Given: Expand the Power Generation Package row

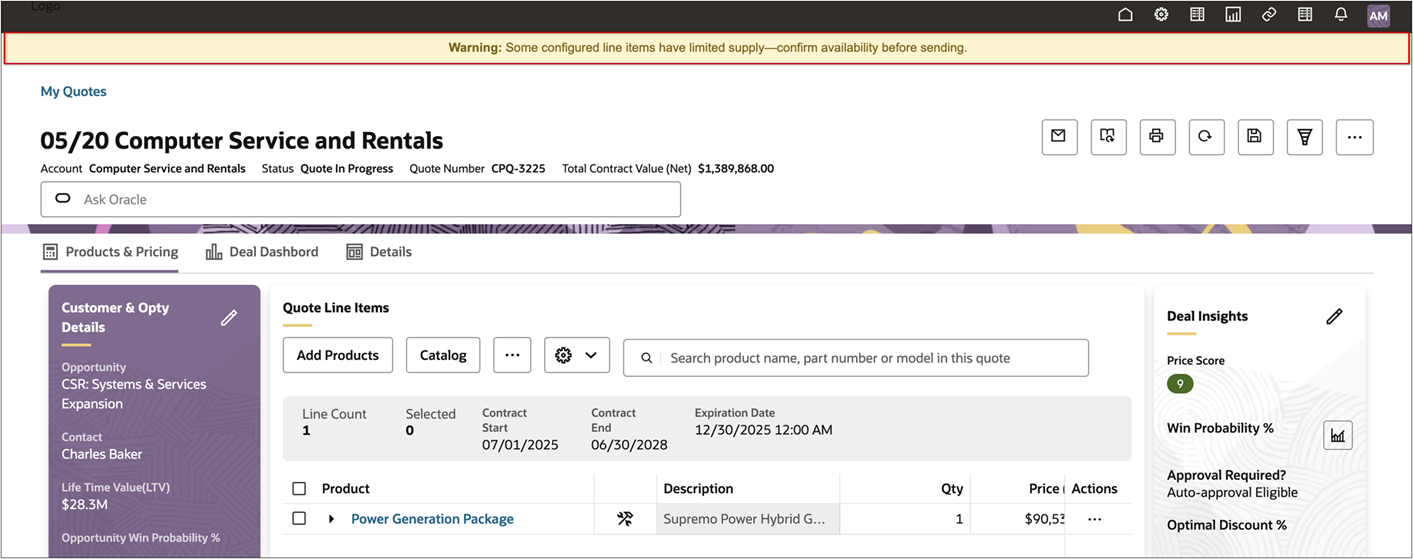Looking at the screenshot, I should [331, 519].
